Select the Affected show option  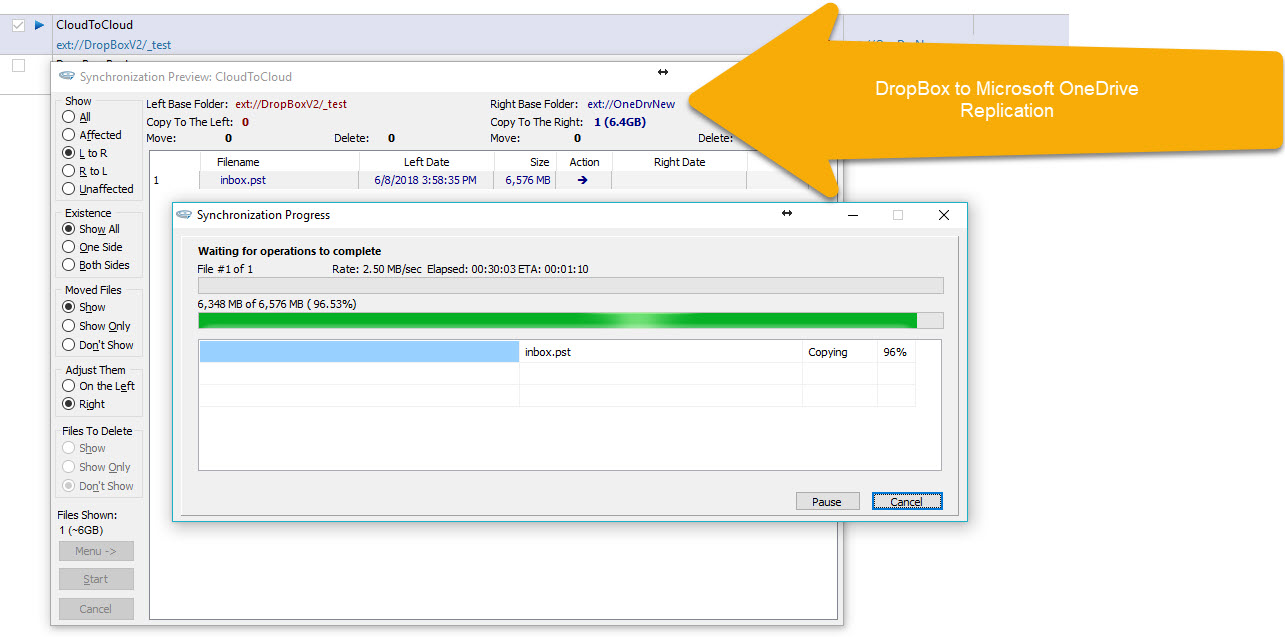(69, 135)
